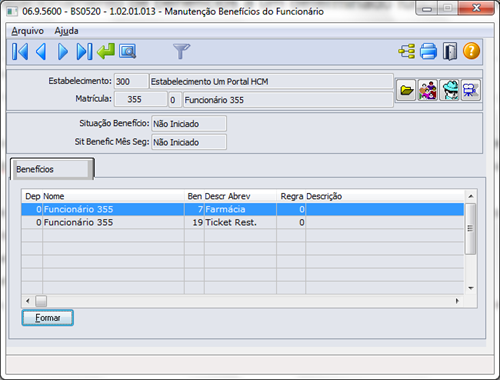This screenshot has width=500, height=380.
Task: Click grid vertical scrollbar down arrow
Action: pos(471,288)
